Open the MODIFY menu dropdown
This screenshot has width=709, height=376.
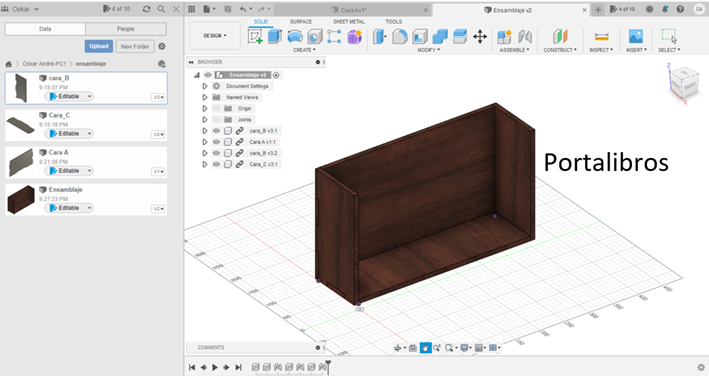pos(429,50)
